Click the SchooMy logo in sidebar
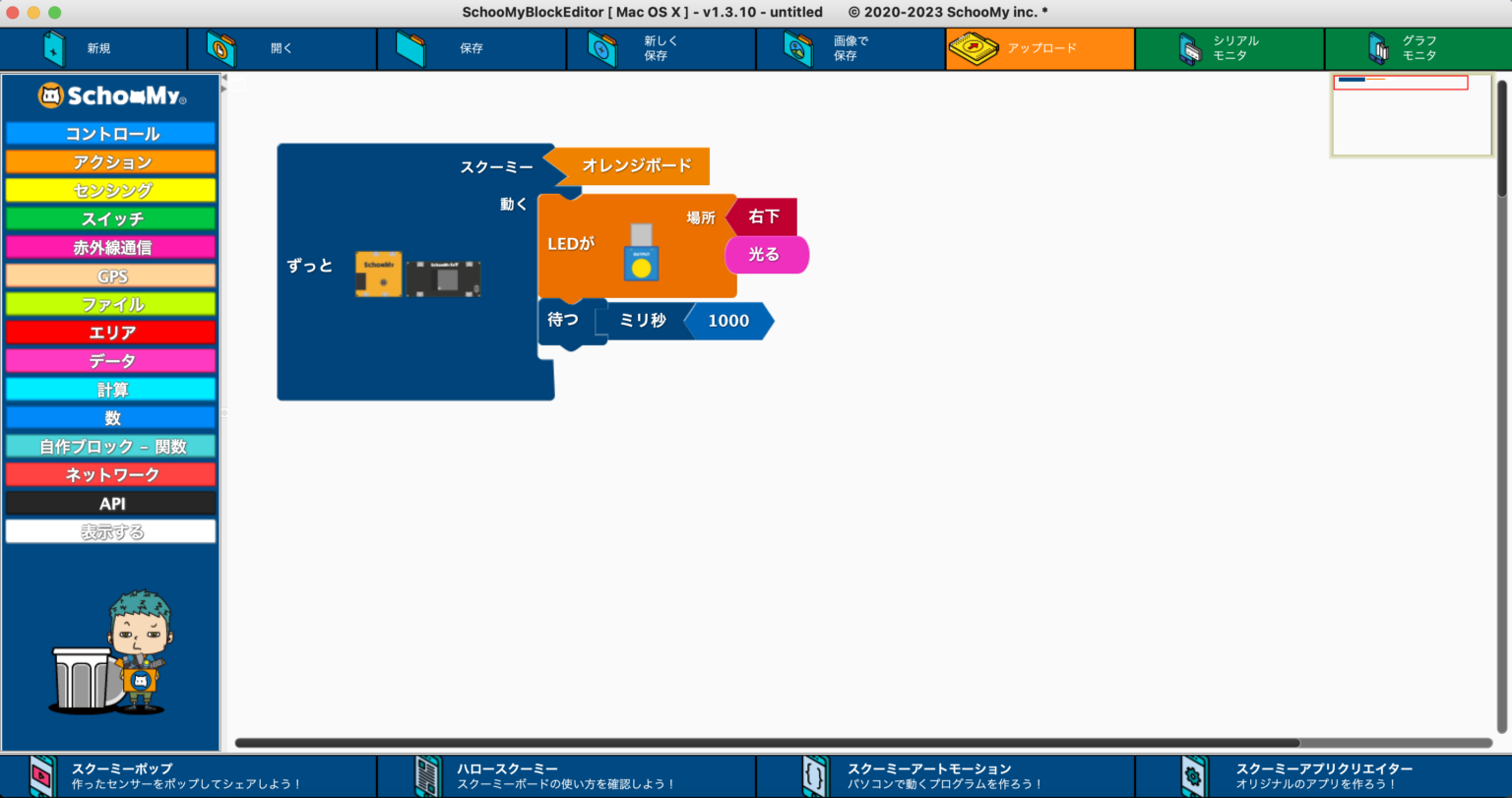Image resolution: width=1512 pixels, height=798 pixels. tap(111, 95)
